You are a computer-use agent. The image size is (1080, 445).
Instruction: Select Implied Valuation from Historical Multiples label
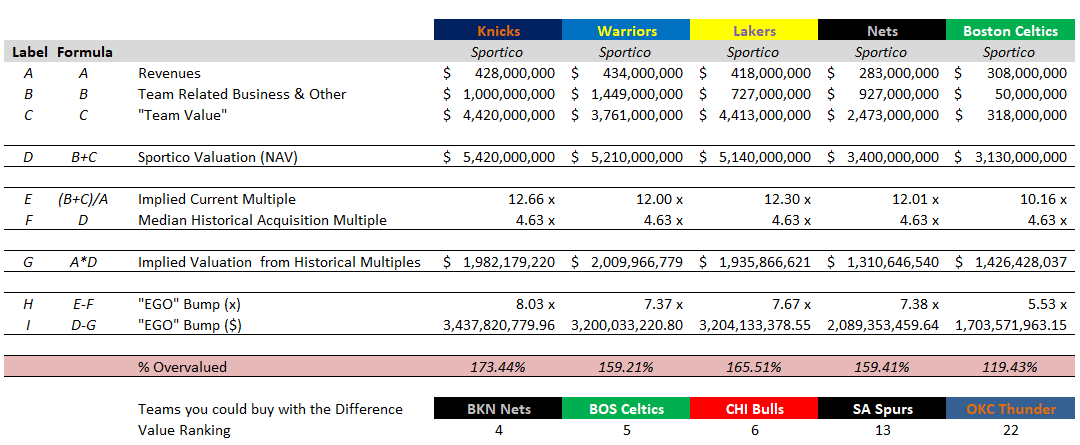(279, 262)
